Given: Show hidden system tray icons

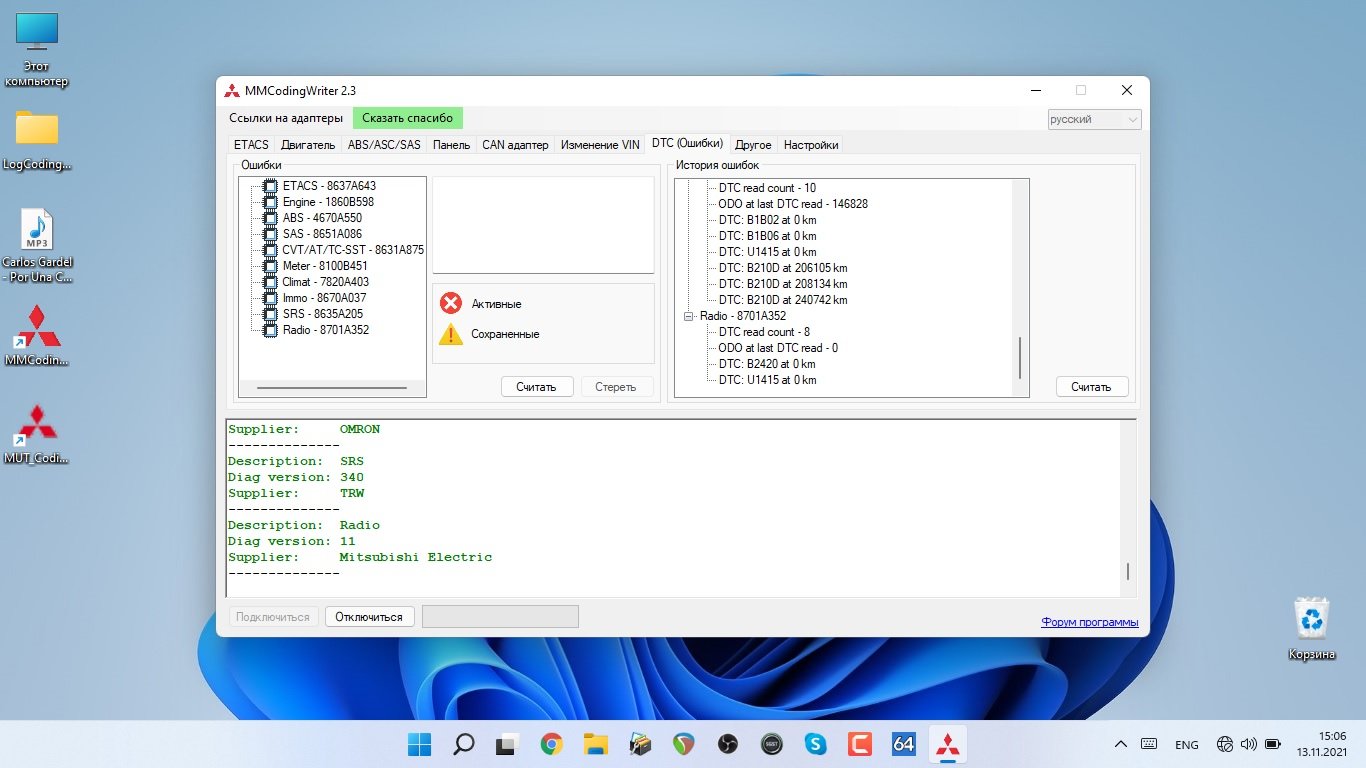Looking at the screenshot, I should click(1121, 744).
